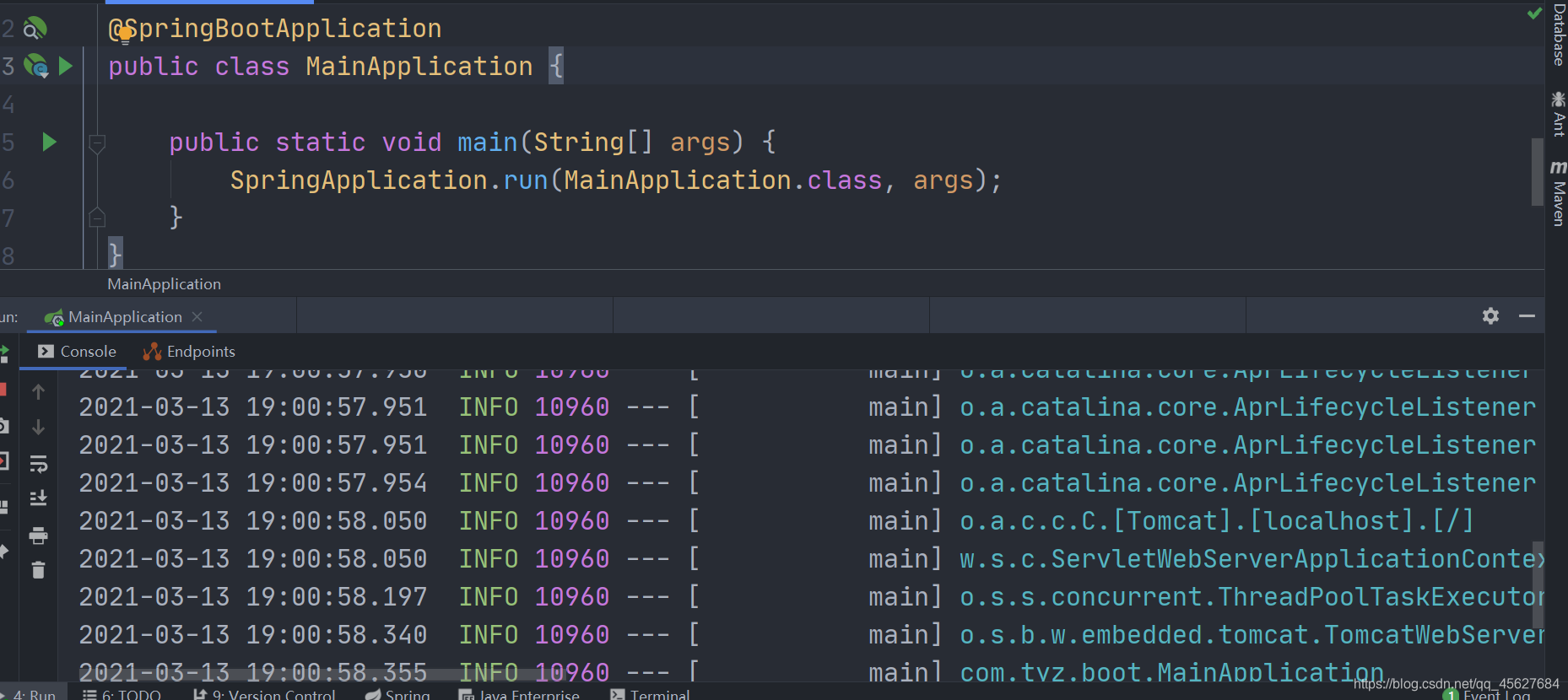This screenshot has width=1568, height=700.
Task: Open Run panel settings gear
Action: (x=1490, y=315)
